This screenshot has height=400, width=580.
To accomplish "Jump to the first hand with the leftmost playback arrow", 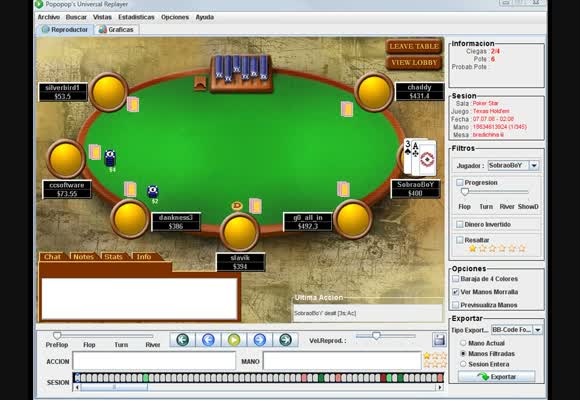I will 183,339.
